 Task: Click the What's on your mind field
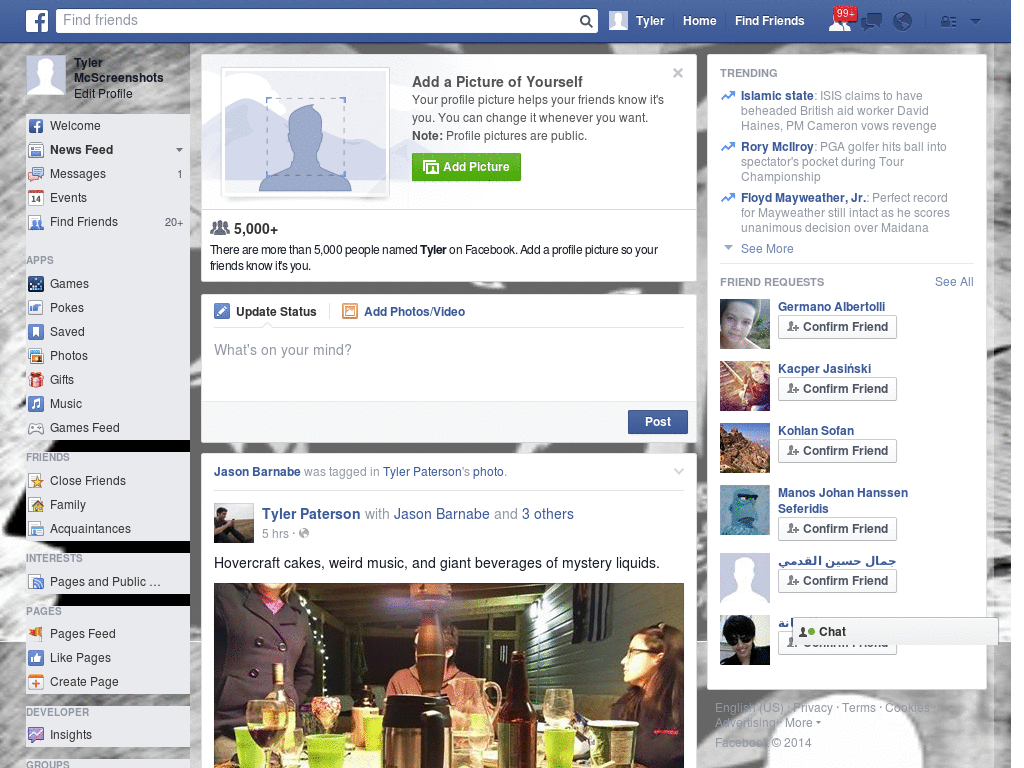(449, 362)
